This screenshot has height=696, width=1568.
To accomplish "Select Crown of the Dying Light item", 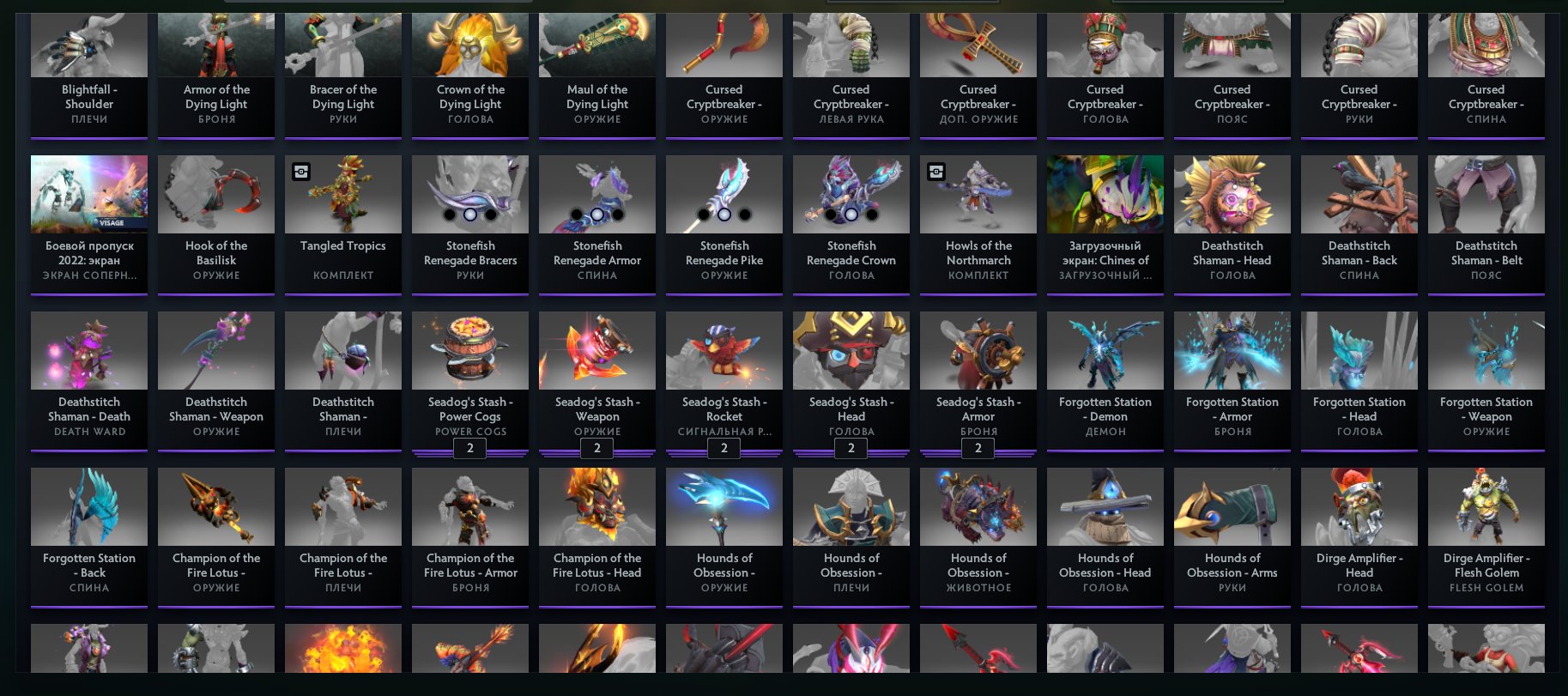I will point(470,76).
